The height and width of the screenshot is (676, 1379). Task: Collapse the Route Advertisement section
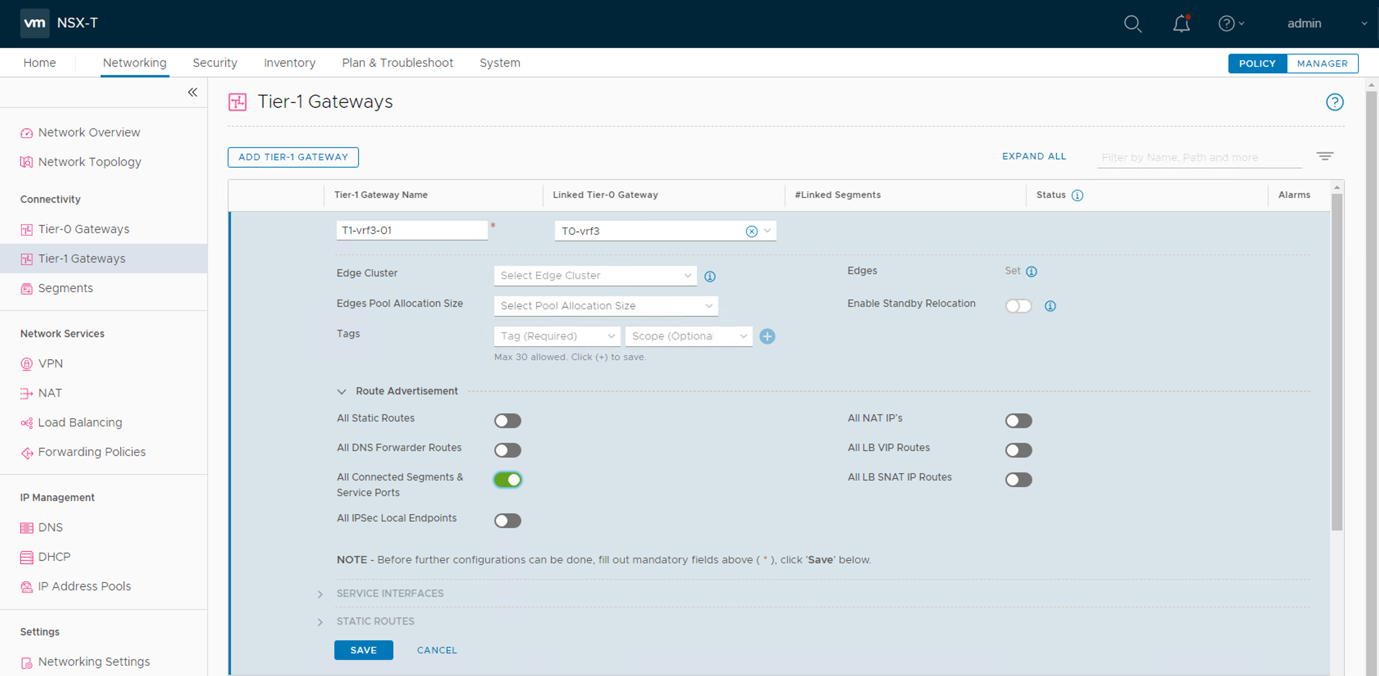pos(342,392)
